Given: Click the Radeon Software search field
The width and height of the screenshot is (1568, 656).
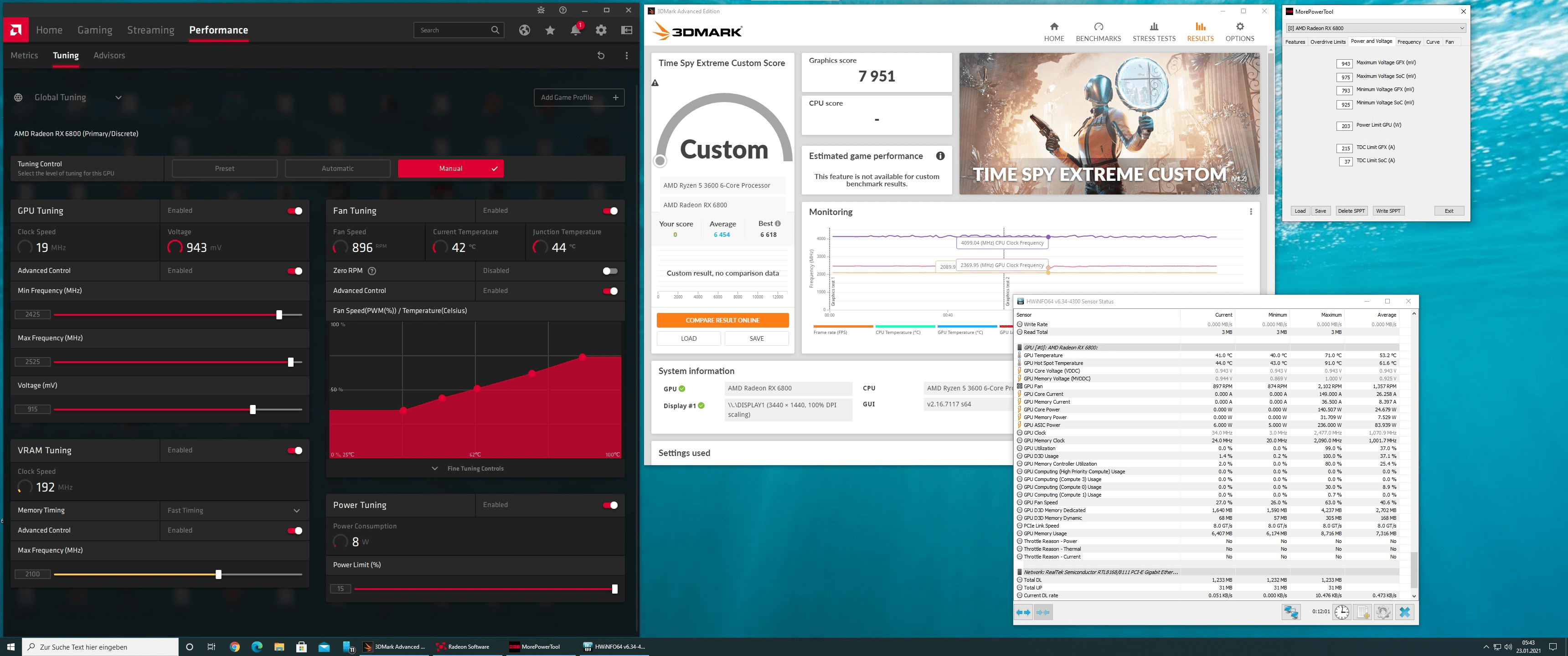Looking at the screenshot, I should click(459, 30).
